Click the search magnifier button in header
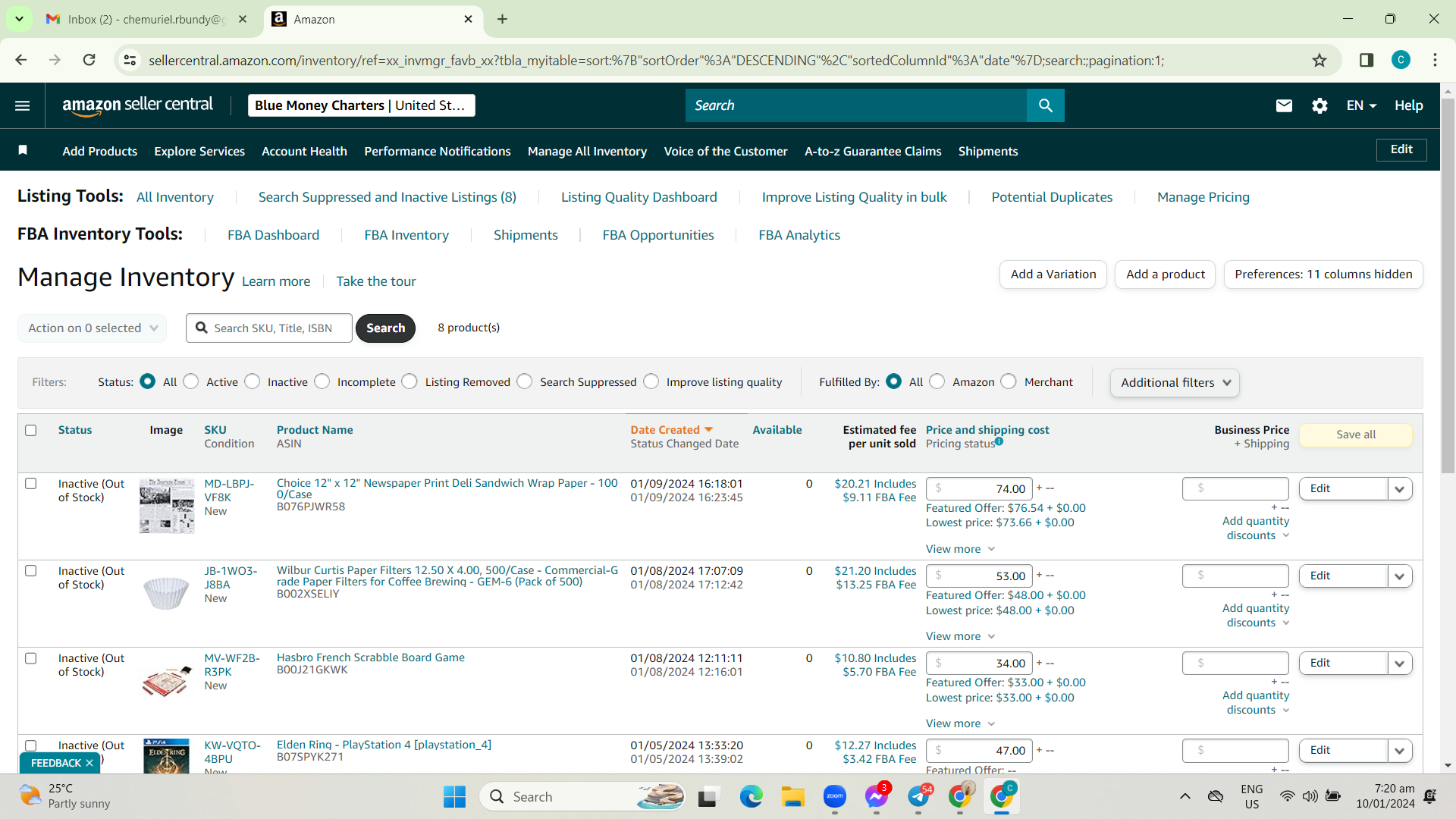The height and width of the screenshot is (819, 1456). pos(1046,105)
